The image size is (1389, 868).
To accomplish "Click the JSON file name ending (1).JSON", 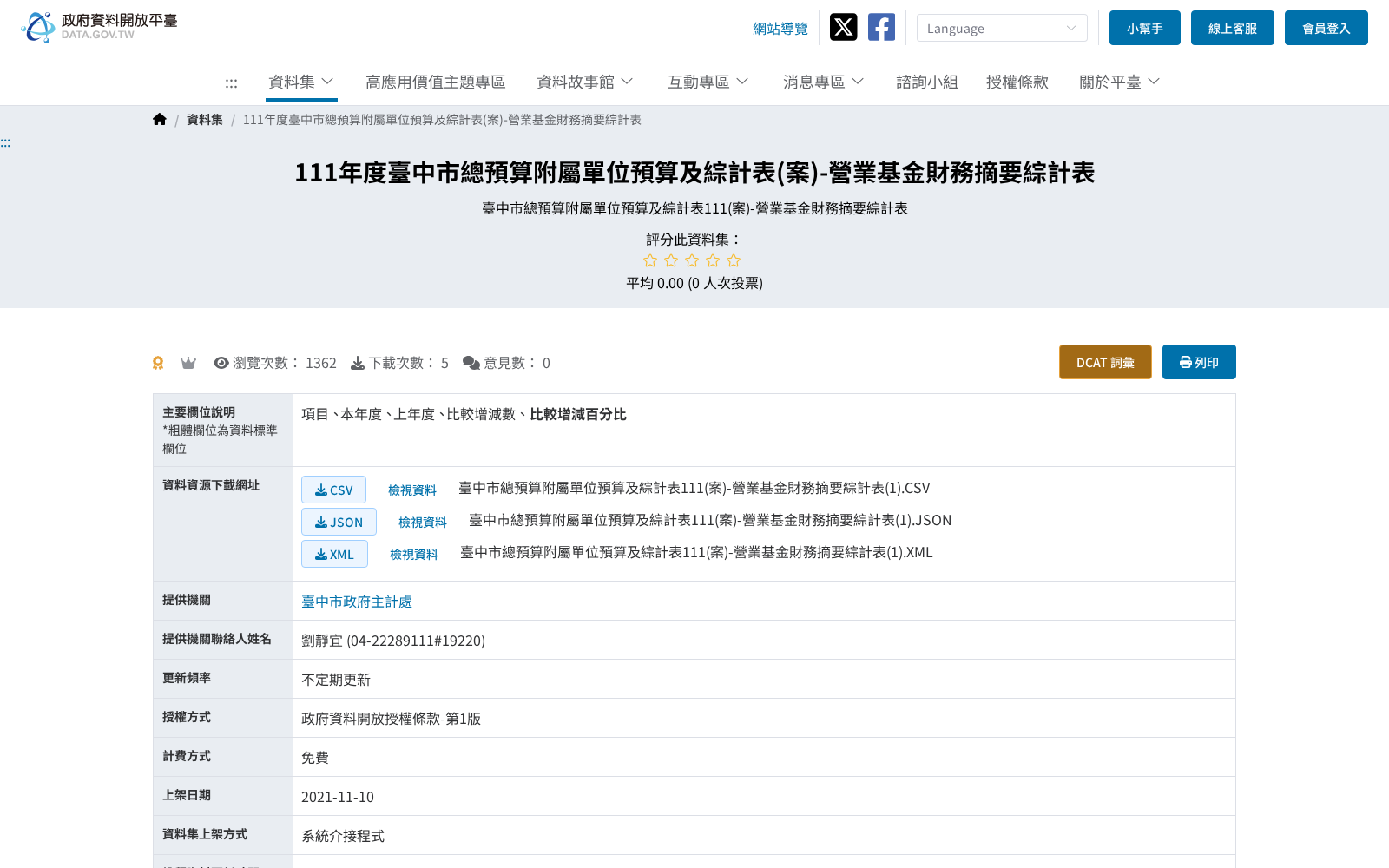I will click(710, 520).
